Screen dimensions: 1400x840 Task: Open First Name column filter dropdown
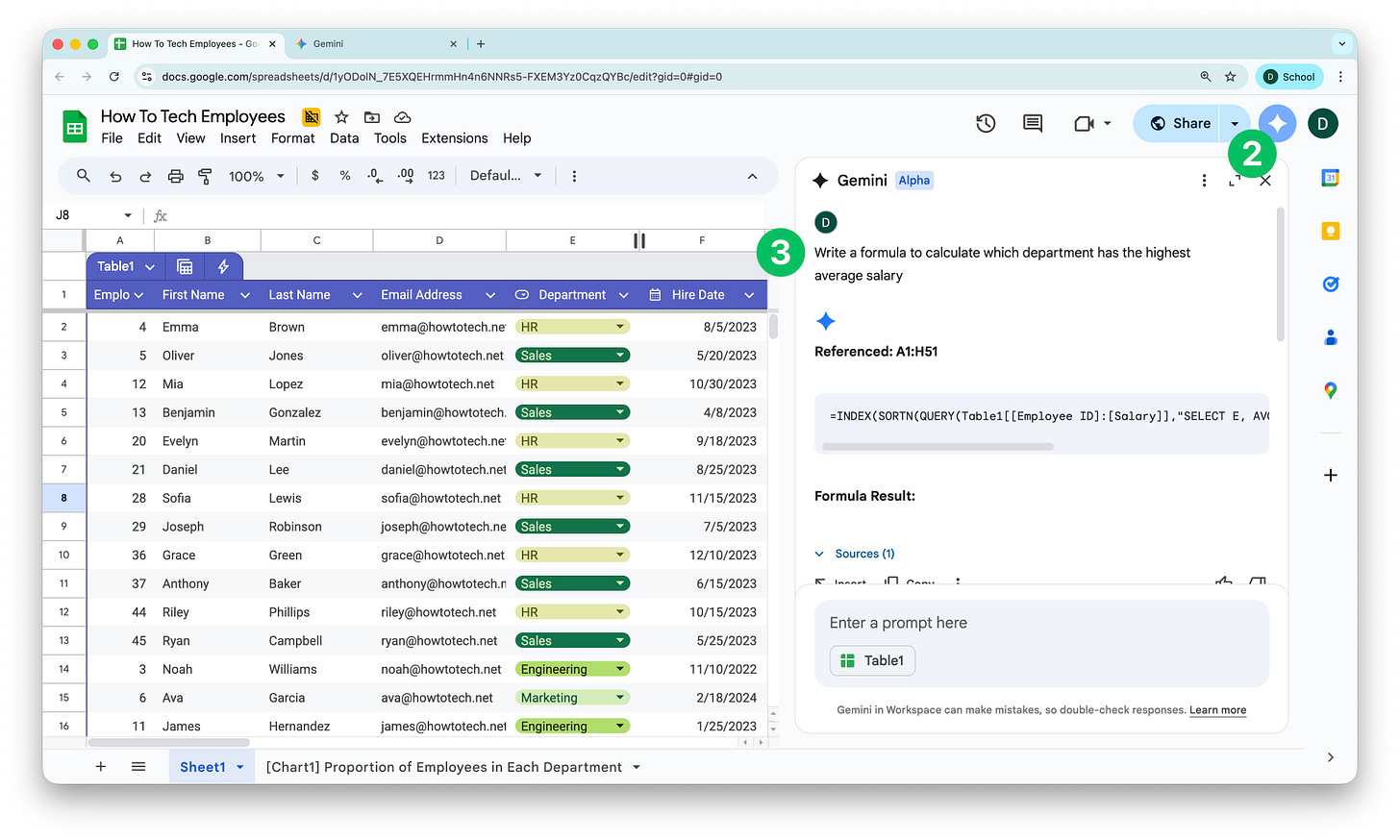click(245, 295)
